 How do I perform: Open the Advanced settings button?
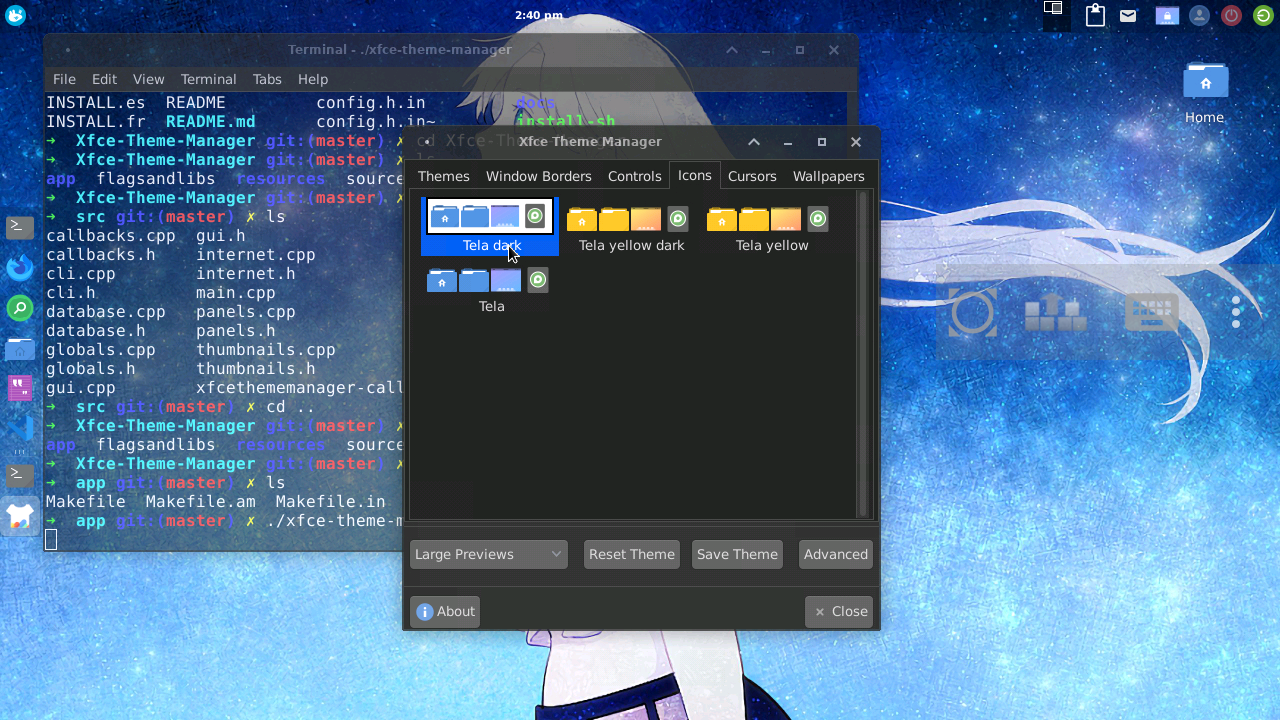[835, 554]
